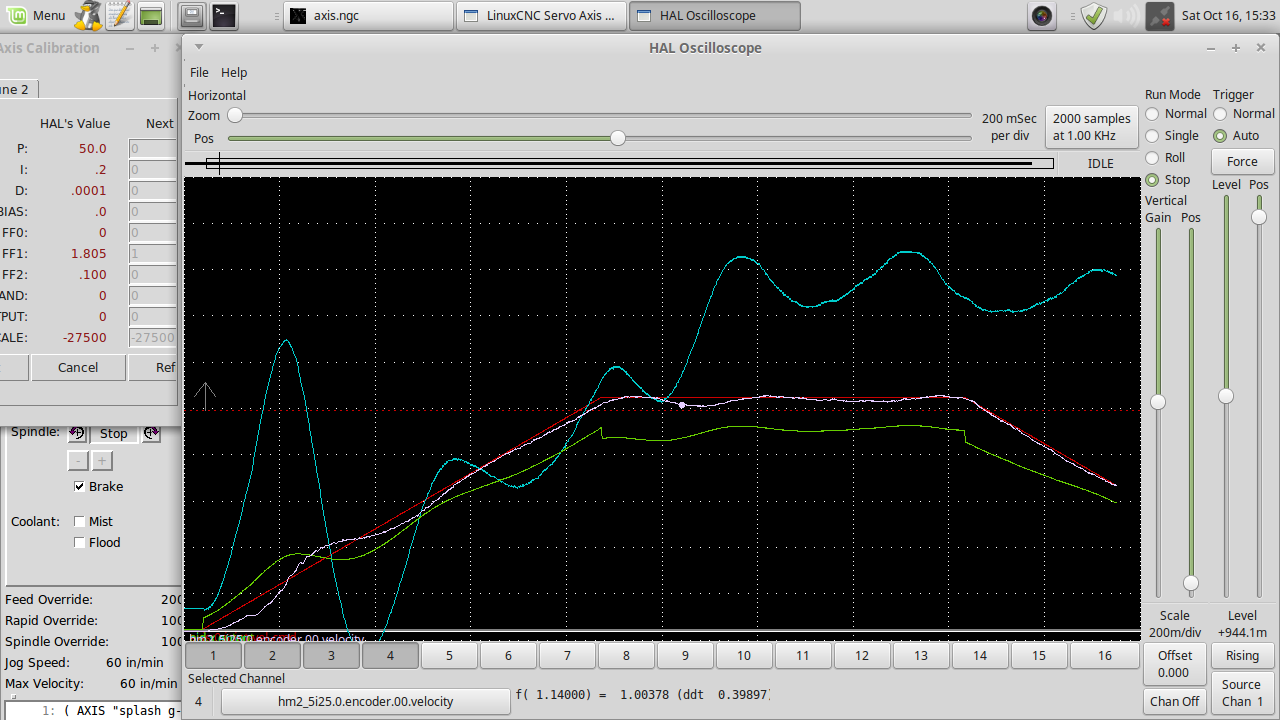Click the Chan Off button
1280x720 pixels.
click(x=1174, y=701)
